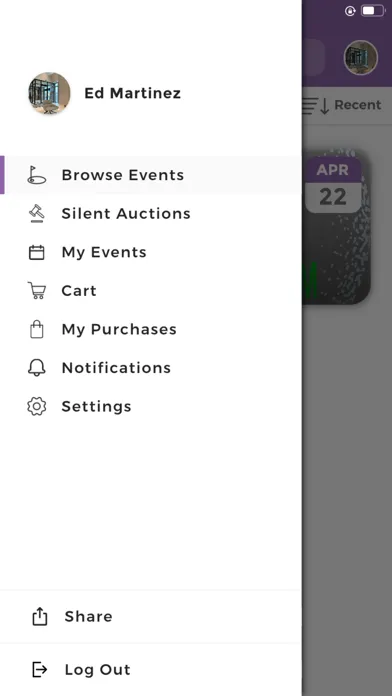This screenshot has width=392, height=696.
Task: Click the gear Settings icon
Action: point(36,406)
